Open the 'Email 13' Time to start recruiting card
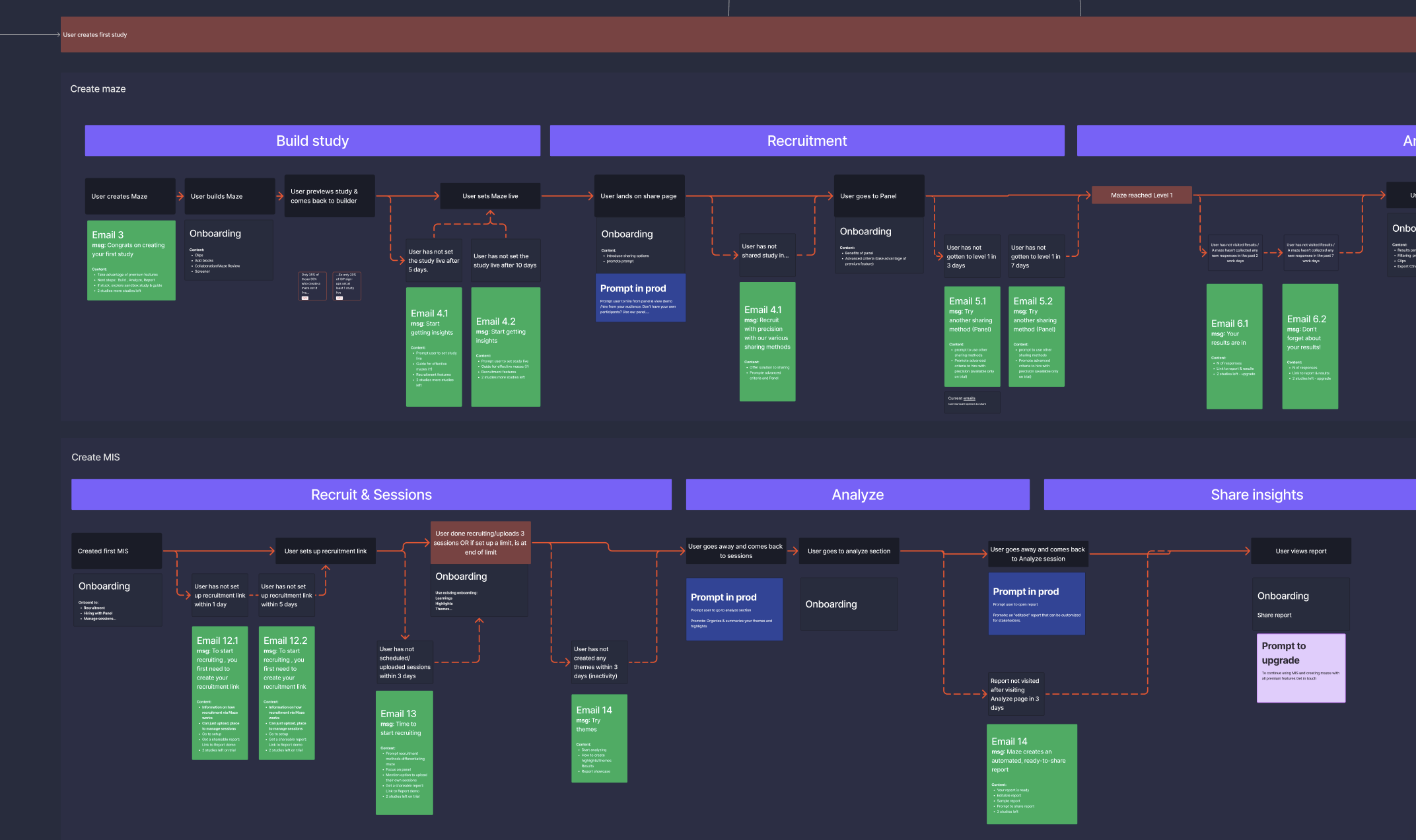Screen dimensions: 1416x840 pyautogui.click(x=405, y=753)
